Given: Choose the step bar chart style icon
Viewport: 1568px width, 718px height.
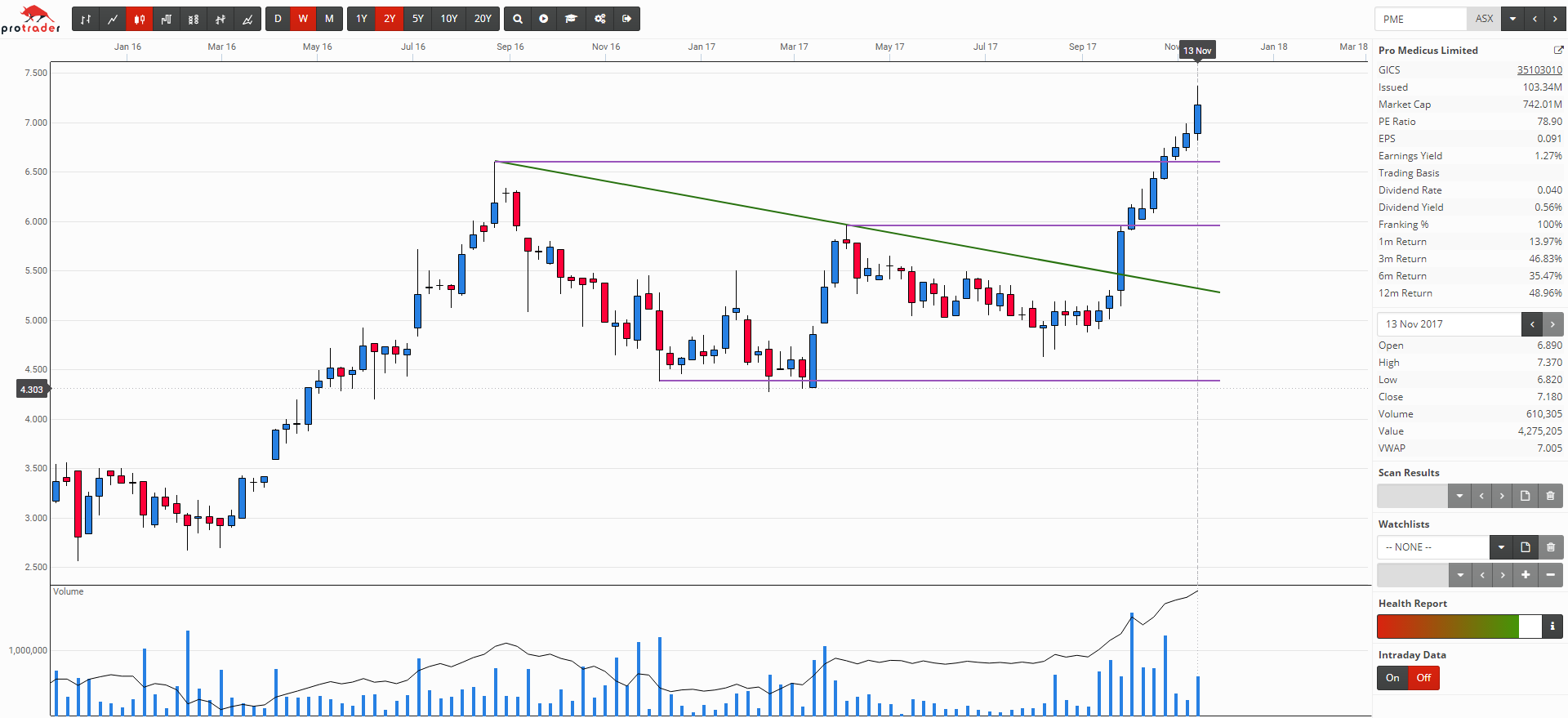Looking at the screenshot, I should point(167,19).
